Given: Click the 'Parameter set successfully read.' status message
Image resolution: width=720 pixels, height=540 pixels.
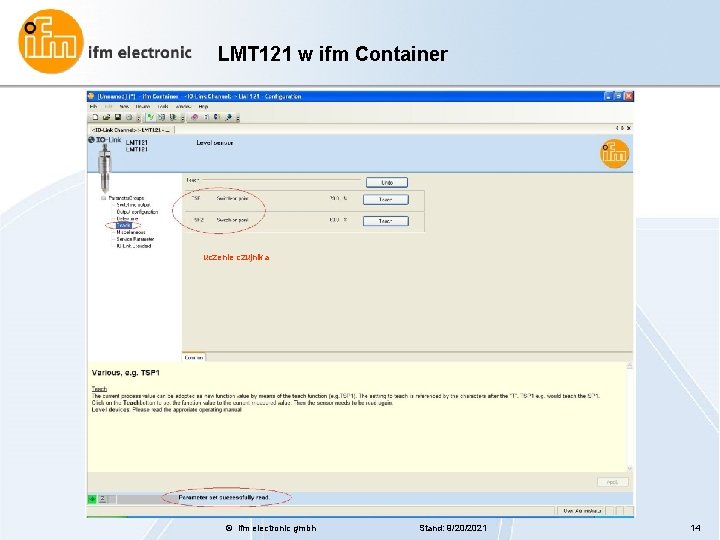Looking at the screenshot, I should [x=224, y=497].
